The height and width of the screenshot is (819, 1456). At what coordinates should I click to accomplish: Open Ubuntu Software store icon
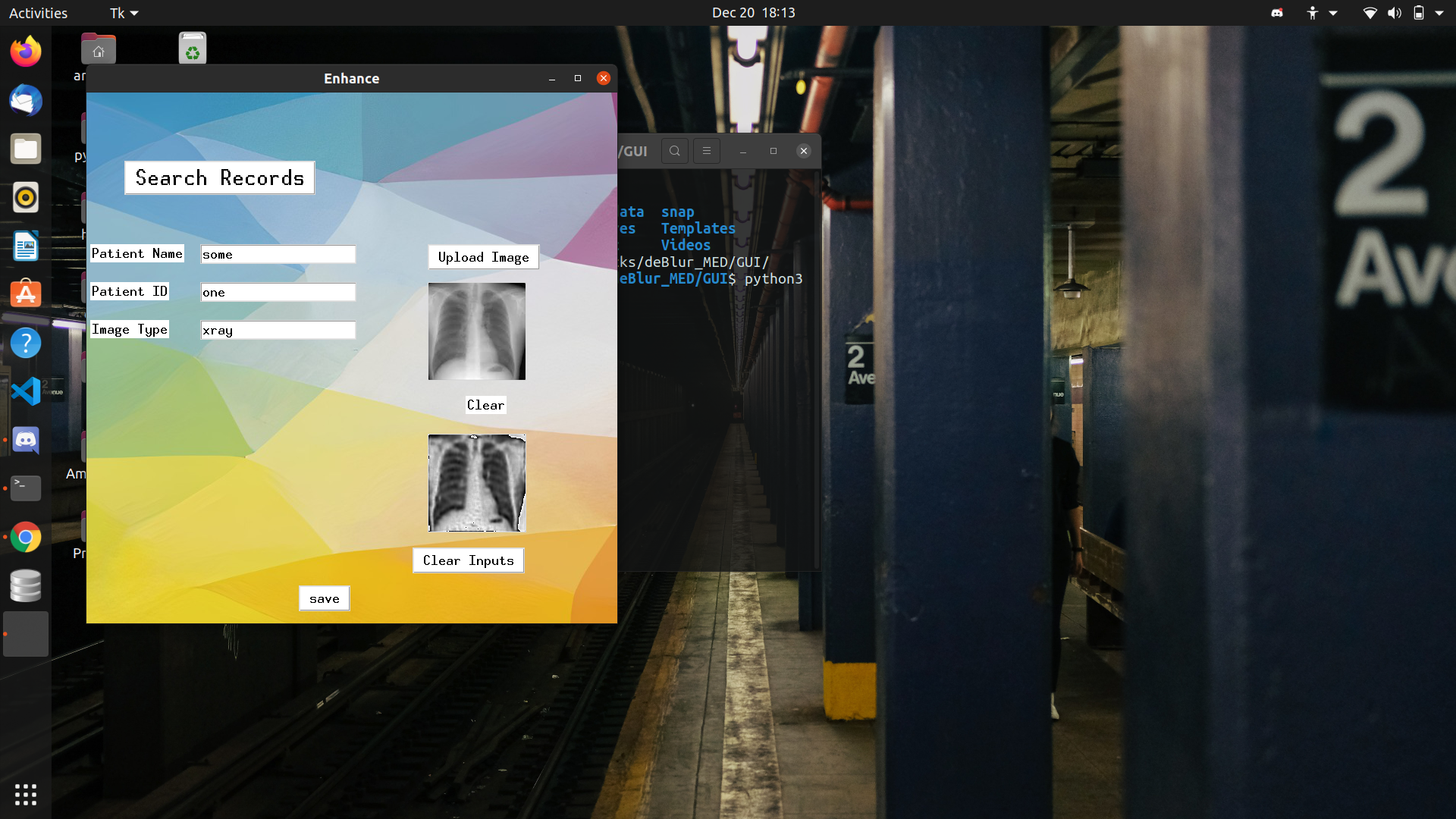26,294
